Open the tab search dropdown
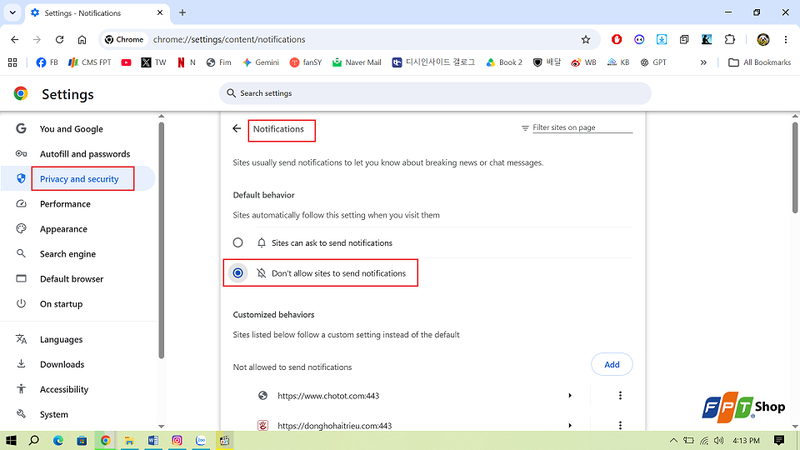Viewport: 800px width, 450px height. click(13, 12)
